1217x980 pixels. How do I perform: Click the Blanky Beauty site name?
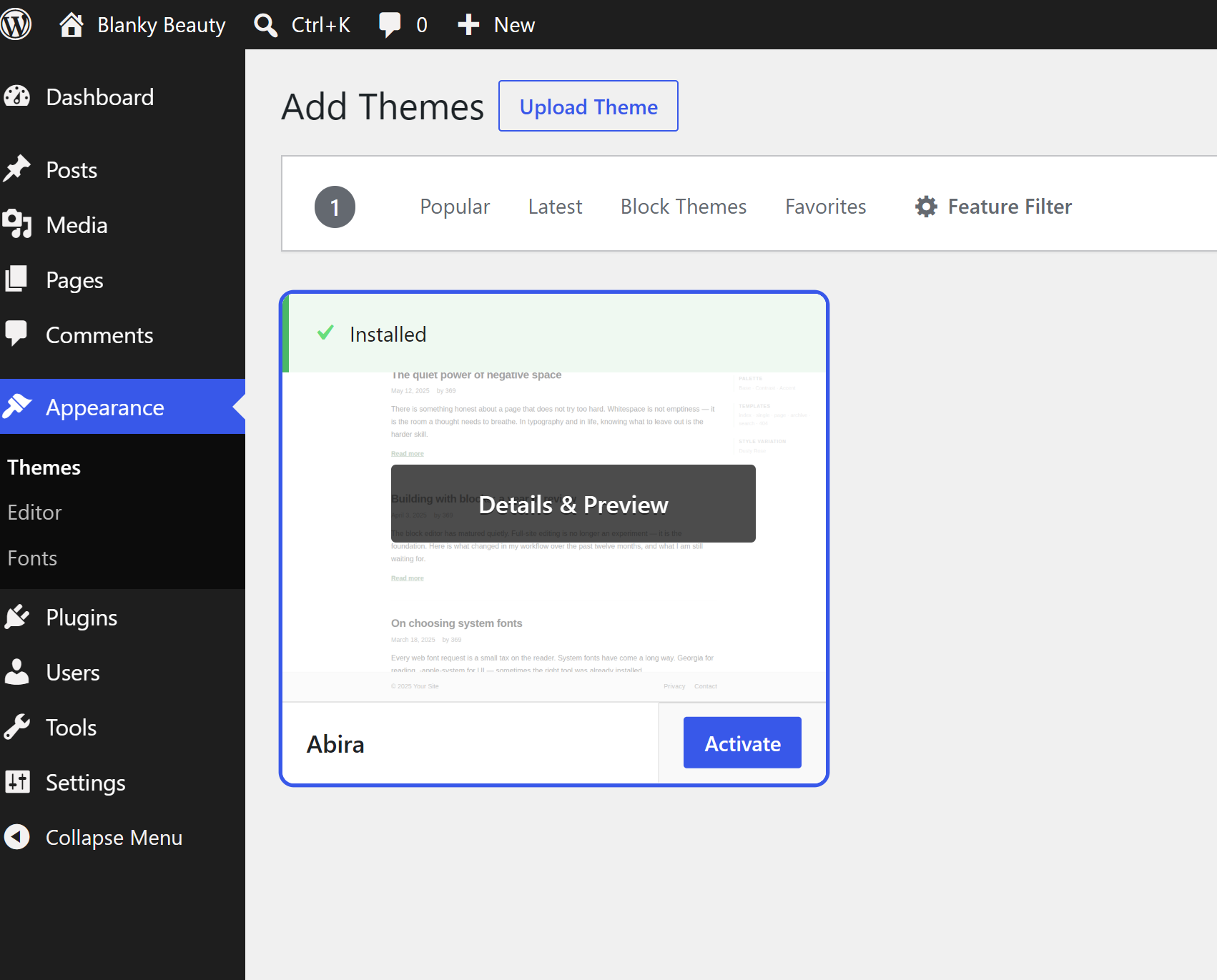click(162, 25)
